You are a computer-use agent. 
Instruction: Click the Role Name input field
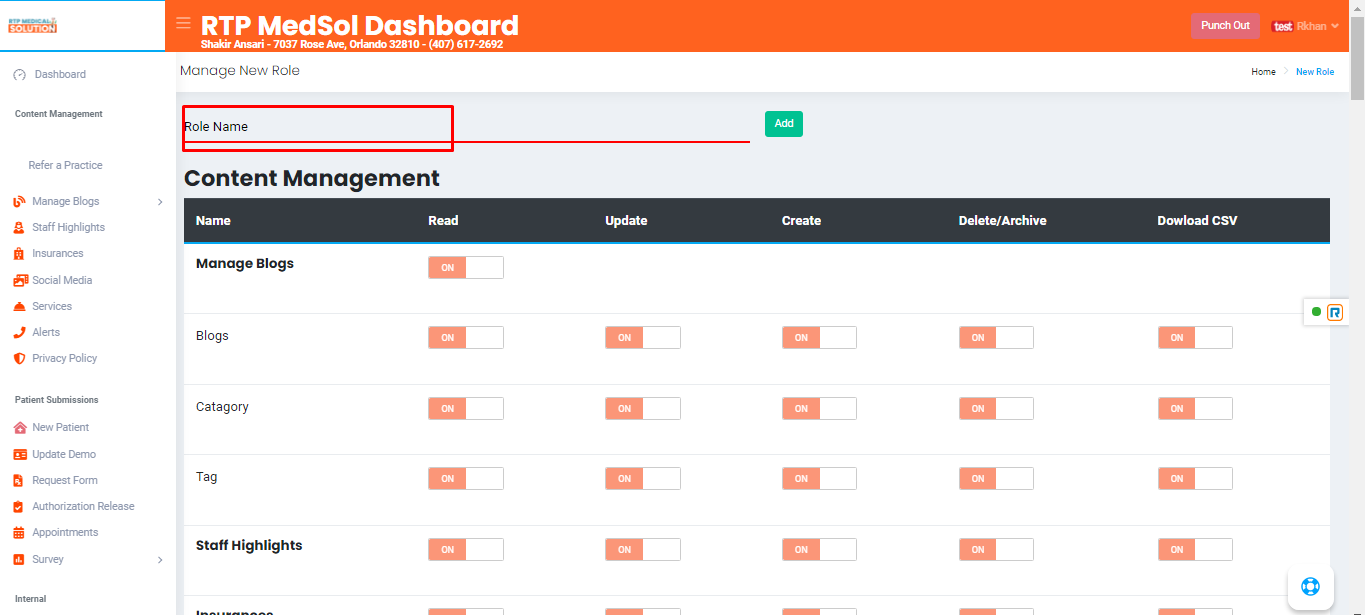click(x=466, y=127)
